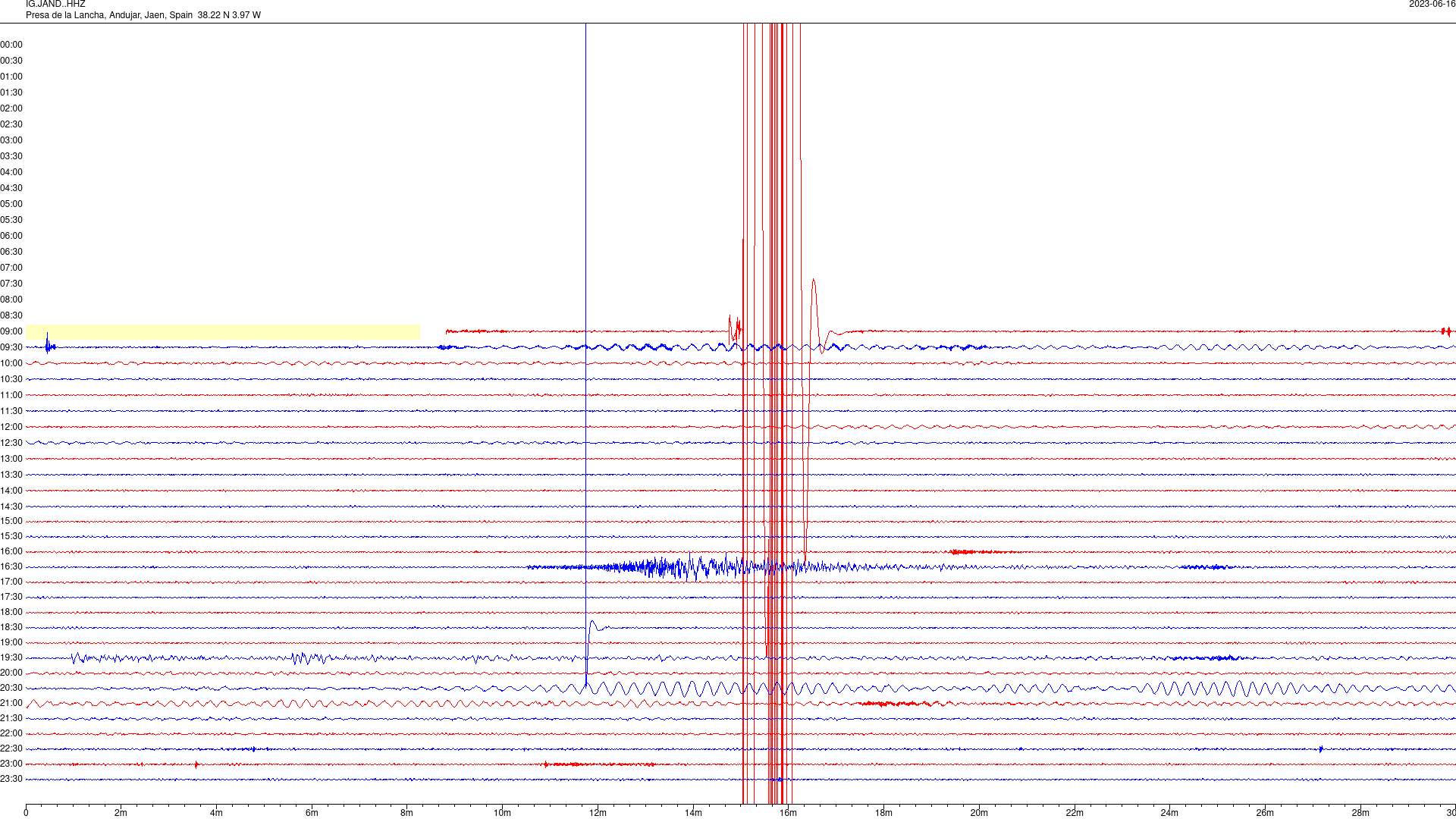Click the 22:30 time row label
The height and width of the screenshot is (819, 1456).
(11, 748)
